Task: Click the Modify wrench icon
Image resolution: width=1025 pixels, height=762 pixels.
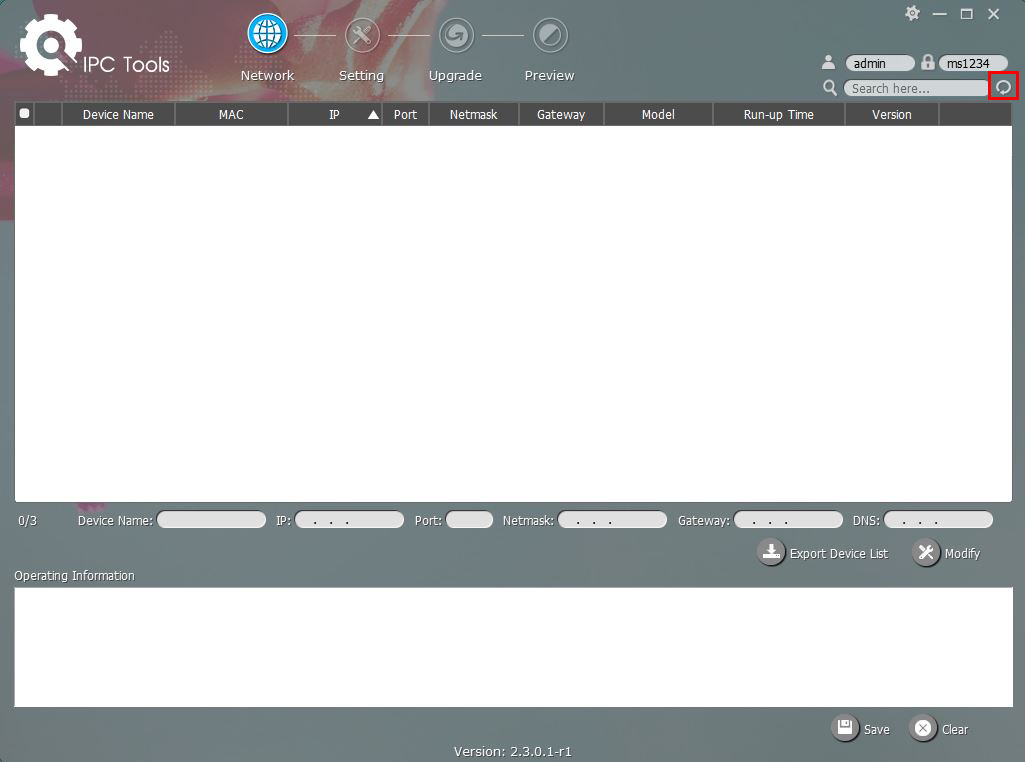Action: [x=926, y=553]
